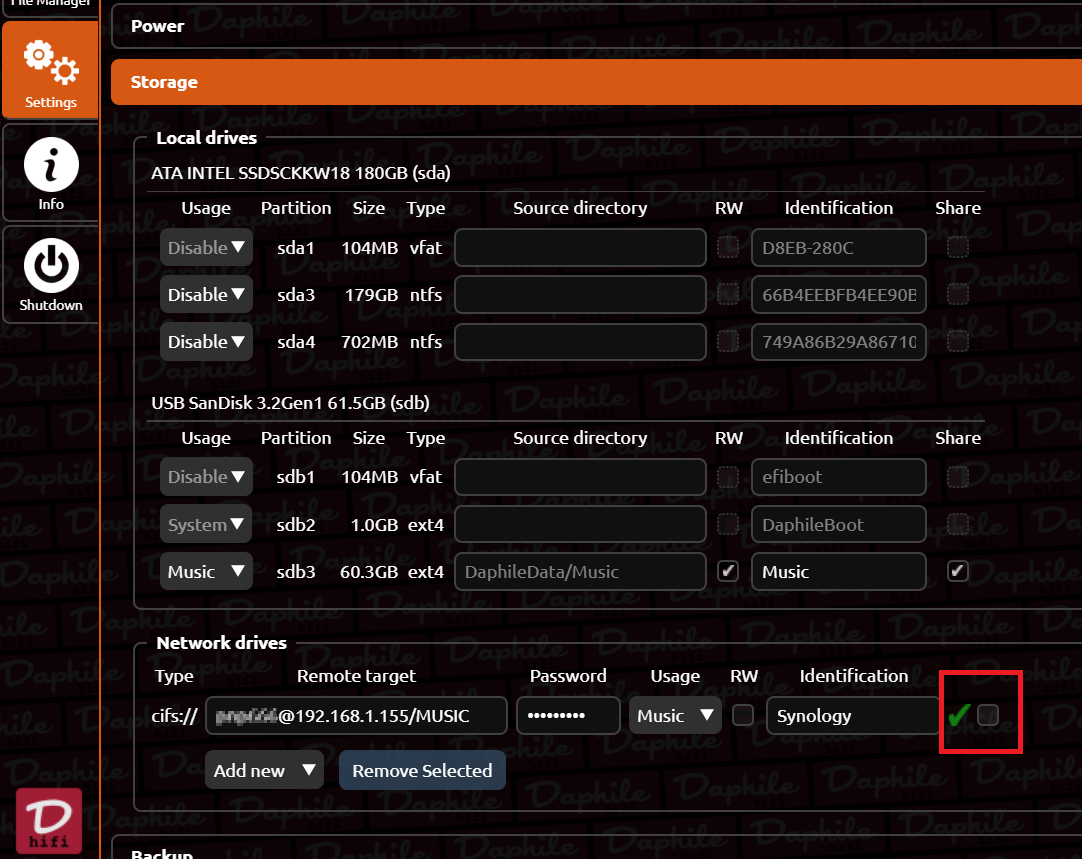Click the Shutdown power icon
Viewport: 1082px width, 859px height.
[51, 266]
